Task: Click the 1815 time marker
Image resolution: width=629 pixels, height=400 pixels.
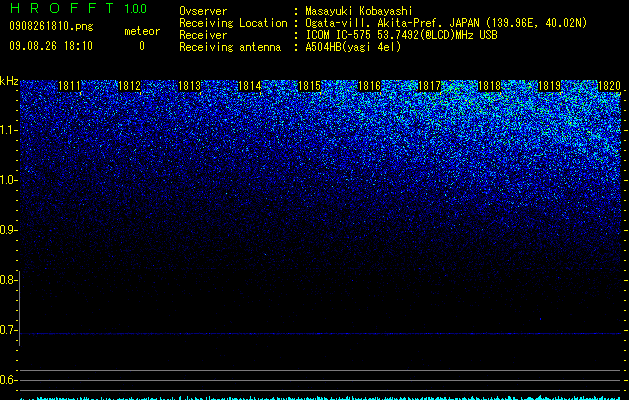Action: pos(309,86)
